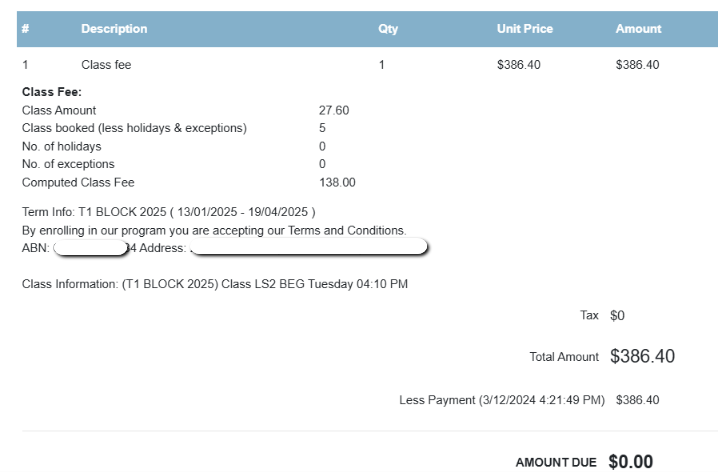Select the Class Information LS2 BEG line

tap(215, 284)
